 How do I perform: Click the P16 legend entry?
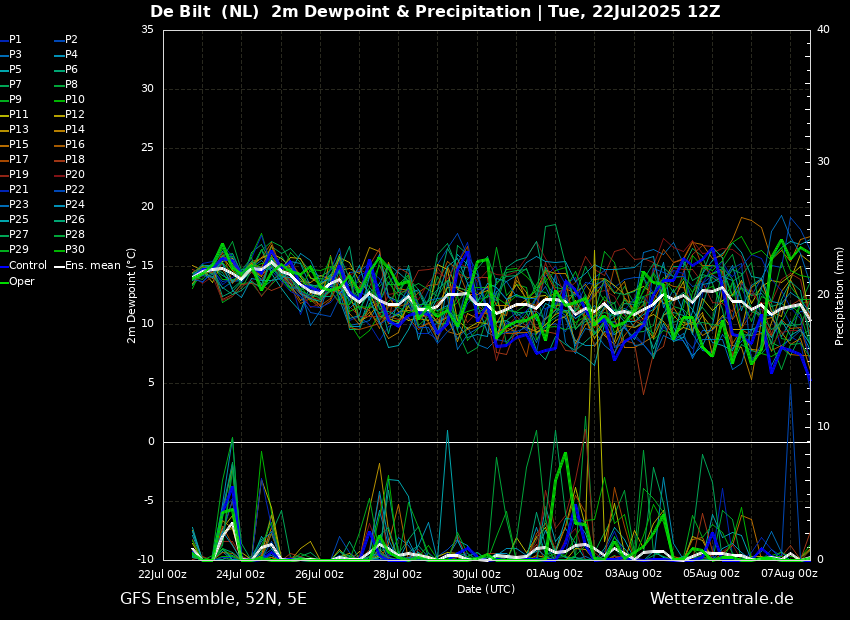point(70,145)
